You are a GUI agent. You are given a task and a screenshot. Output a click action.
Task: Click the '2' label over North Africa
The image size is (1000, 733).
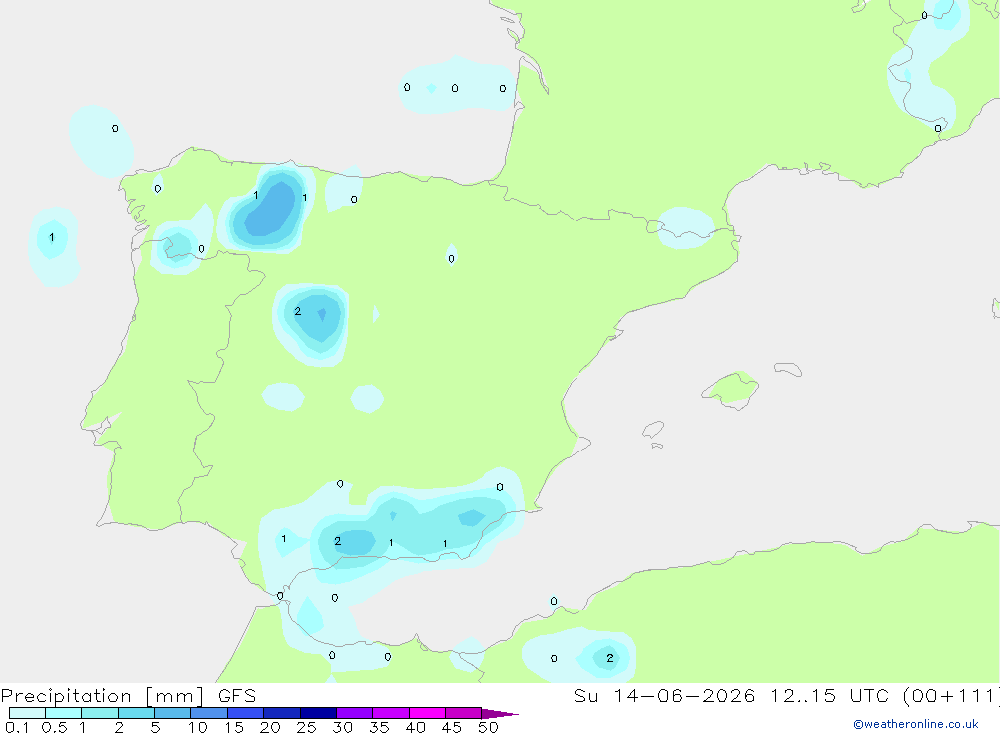610,658
